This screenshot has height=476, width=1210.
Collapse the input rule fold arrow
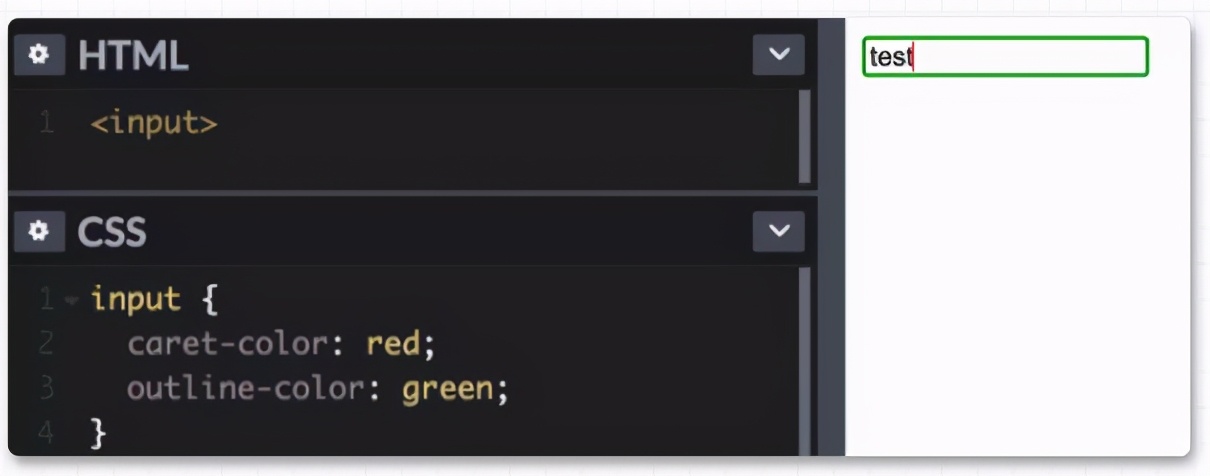click(x=71, y=300)
